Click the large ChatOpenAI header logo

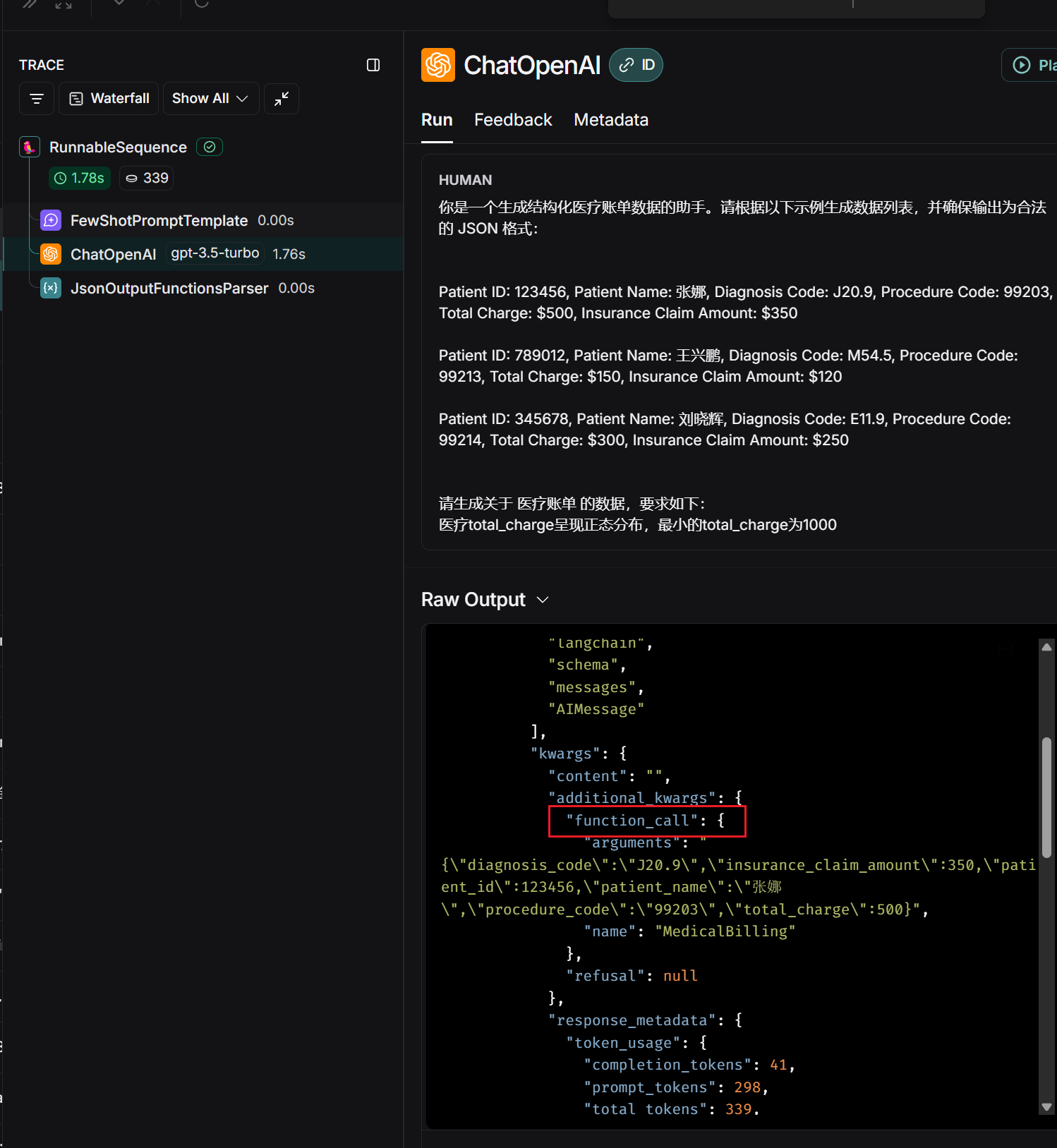click(438, 65)
